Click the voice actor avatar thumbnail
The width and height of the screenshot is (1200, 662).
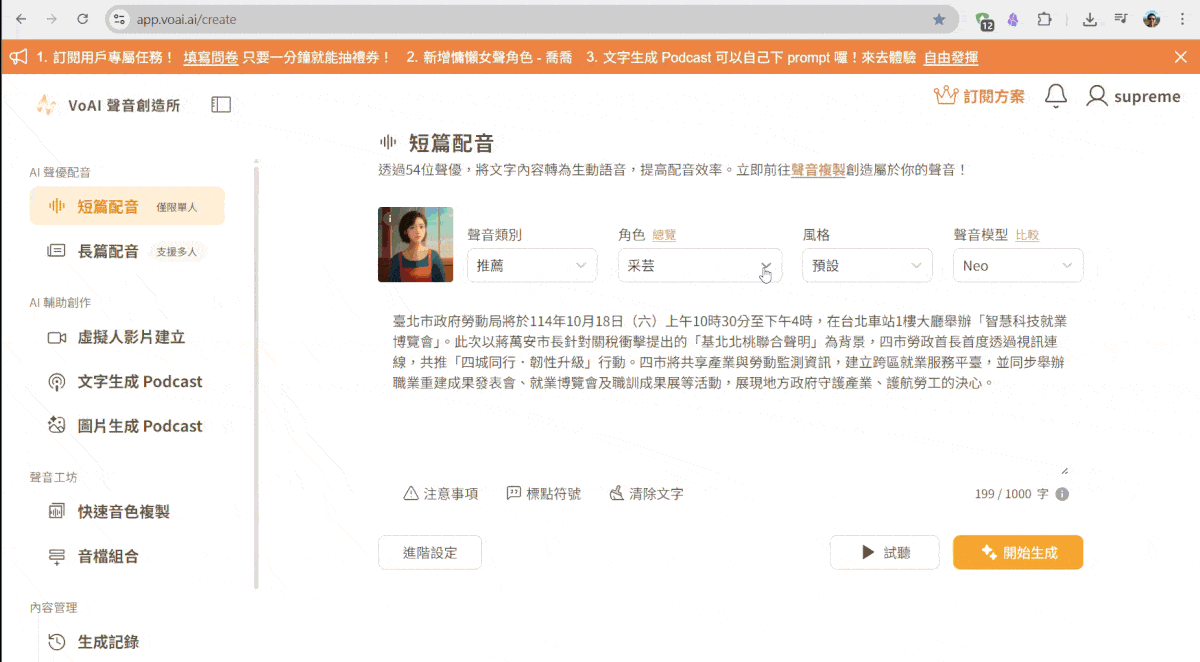pos(415,245)
